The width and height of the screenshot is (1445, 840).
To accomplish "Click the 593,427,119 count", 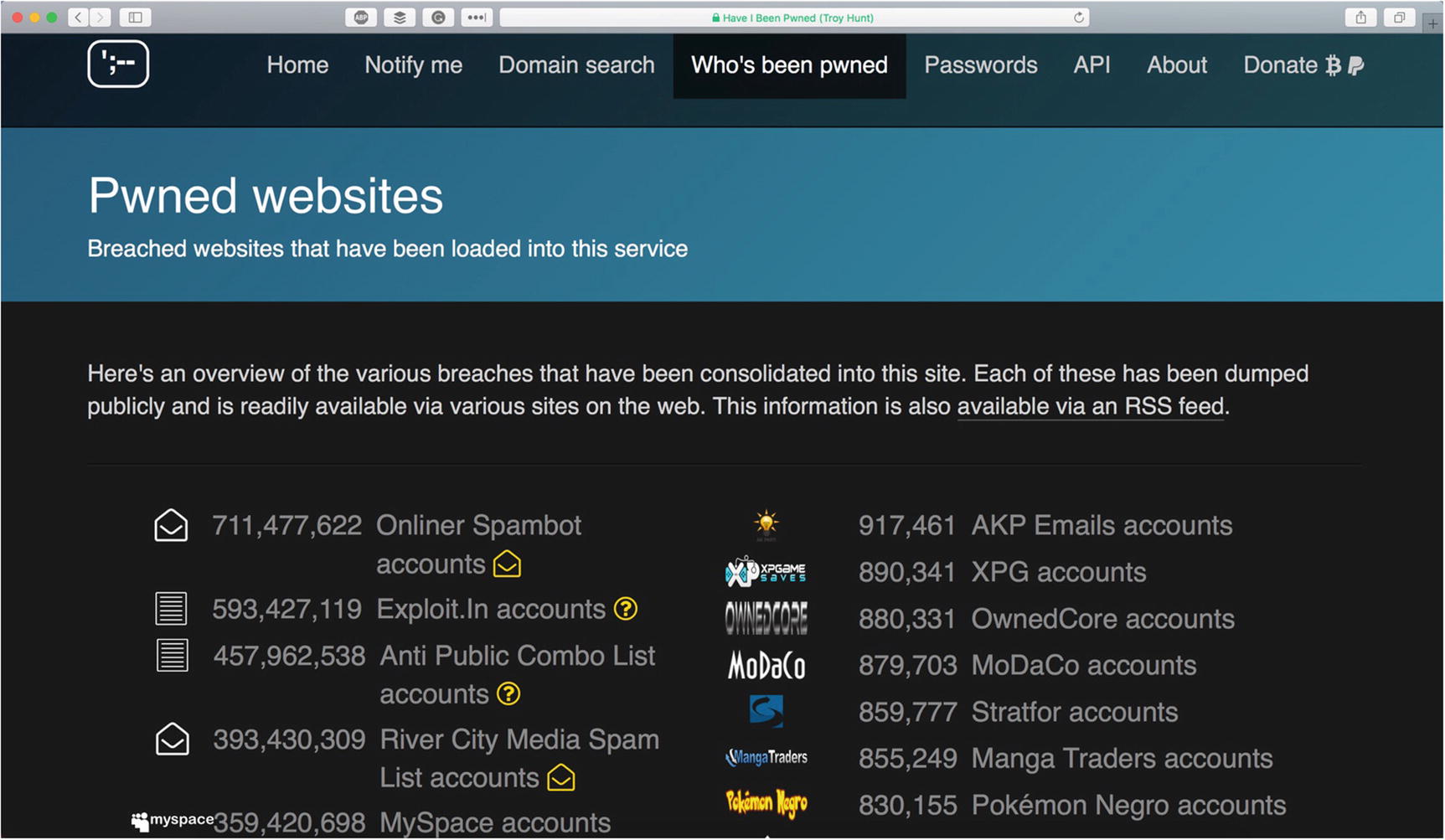I will pos(286,609).
